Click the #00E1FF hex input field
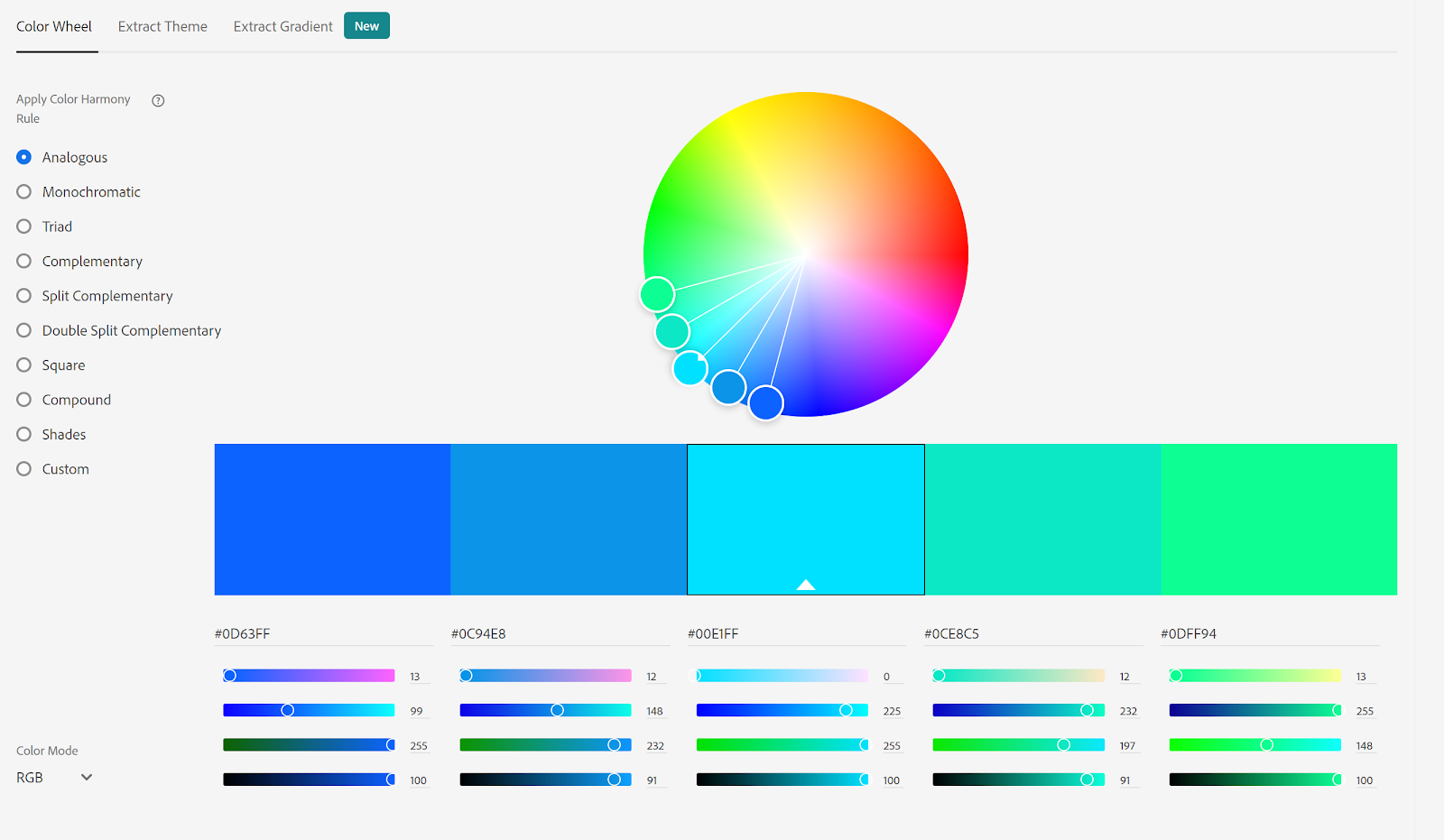The image size is (1444, 840). pyautogui.click(x=797, y=633)
